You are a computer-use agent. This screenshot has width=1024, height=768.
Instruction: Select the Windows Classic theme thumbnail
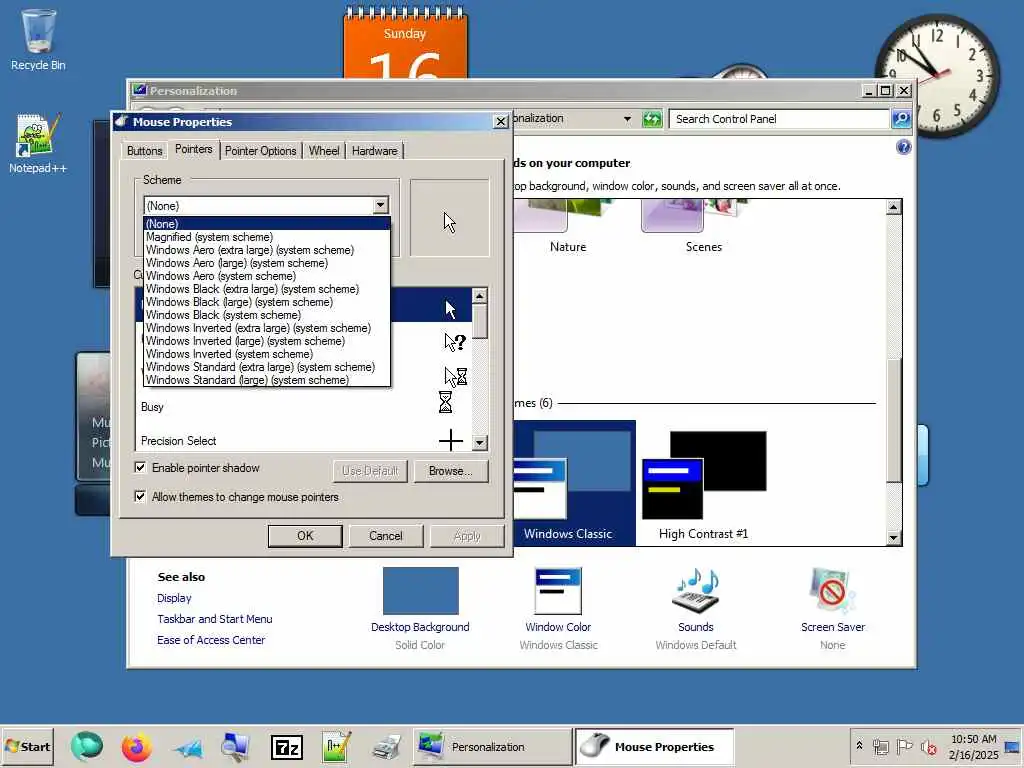pos(573,483)
